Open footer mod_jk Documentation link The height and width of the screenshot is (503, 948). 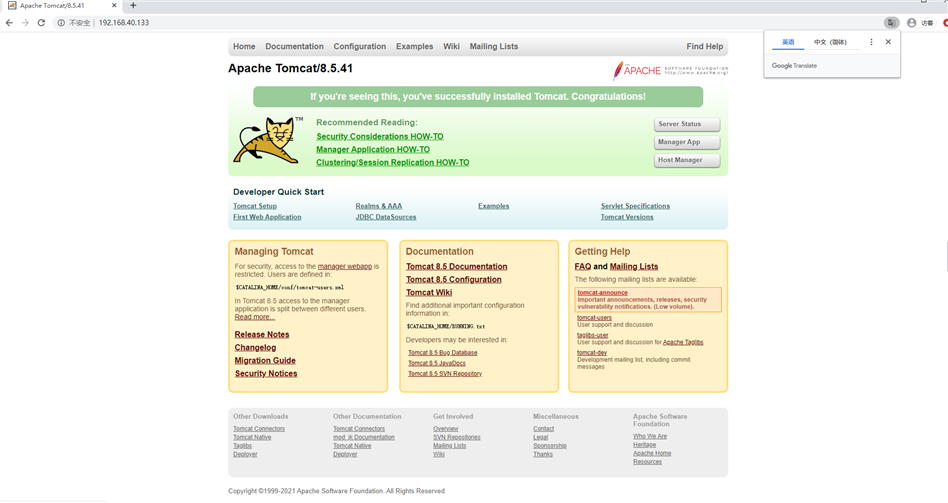tap(363, 437)
